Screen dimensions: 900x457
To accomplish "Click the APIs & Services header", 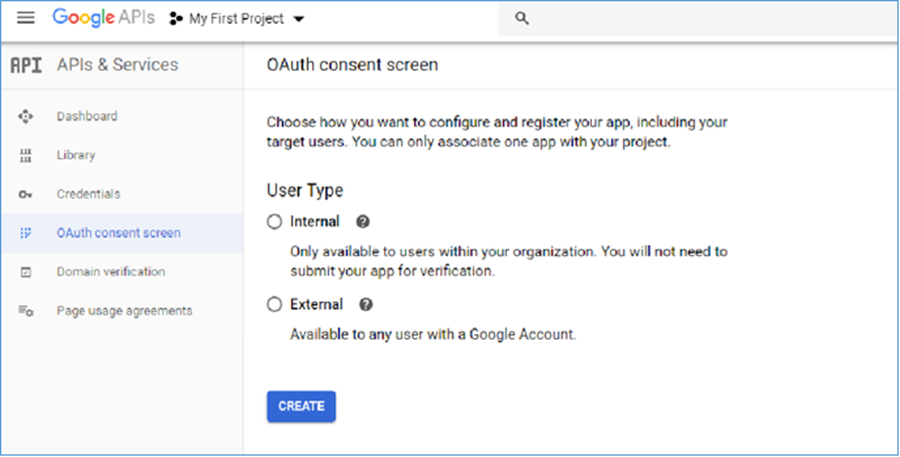I will pos(116,65).
